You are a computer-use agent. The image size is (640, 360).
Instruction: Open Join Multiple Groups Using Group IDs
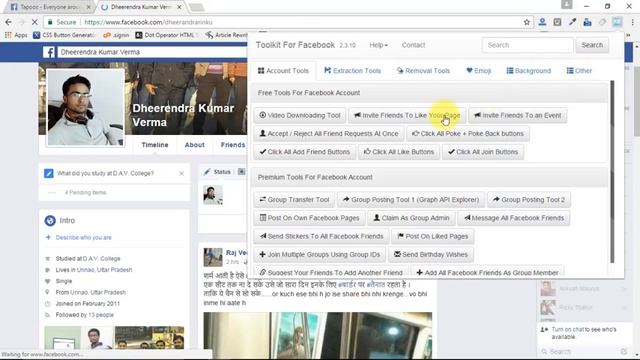tap(320, 255)
